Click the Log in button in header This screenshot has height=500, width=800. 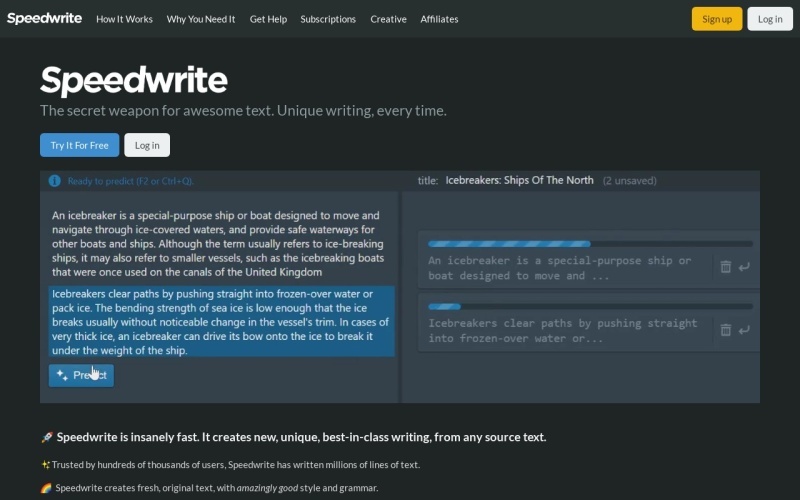pyautogui.click(x=770, y=19)
